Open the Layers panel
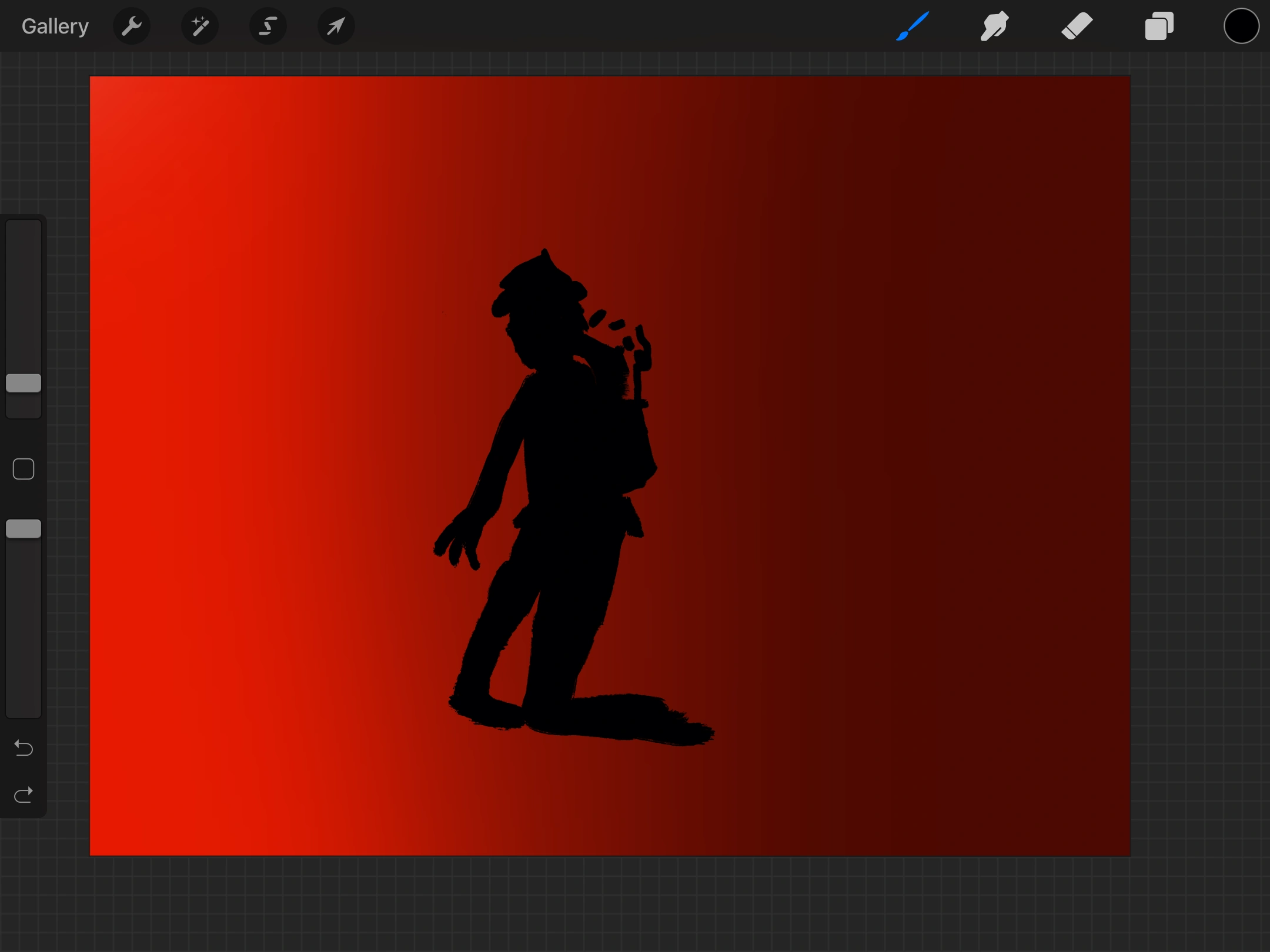1270x952 pixels. coord(1159,26)
